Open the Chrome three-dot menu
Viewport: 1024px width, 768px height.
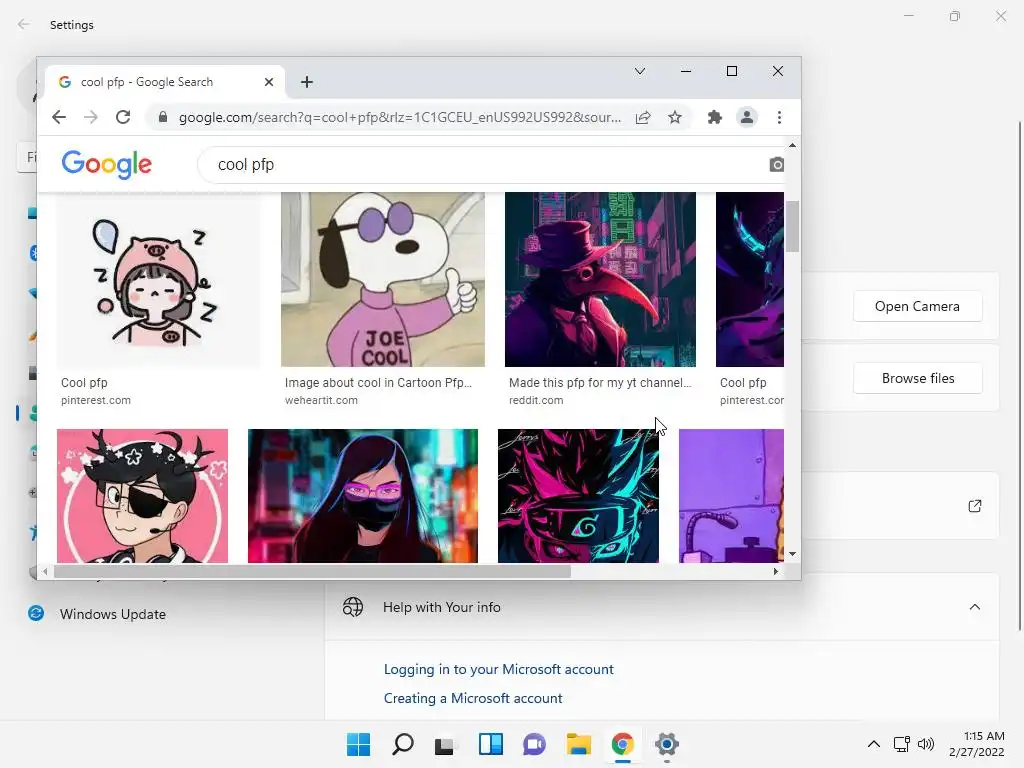779,118
